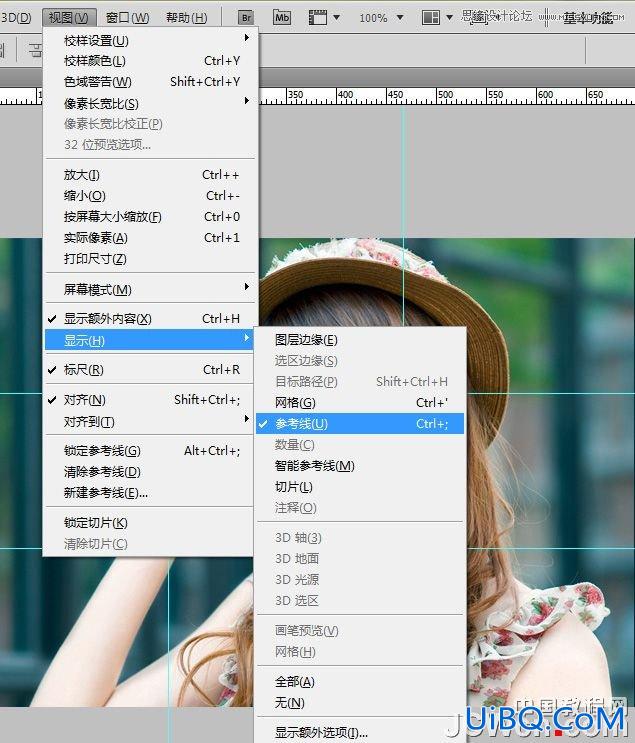Toggle 网格(G) grid with Ctrl+'
635x743 pixels.
360,403
